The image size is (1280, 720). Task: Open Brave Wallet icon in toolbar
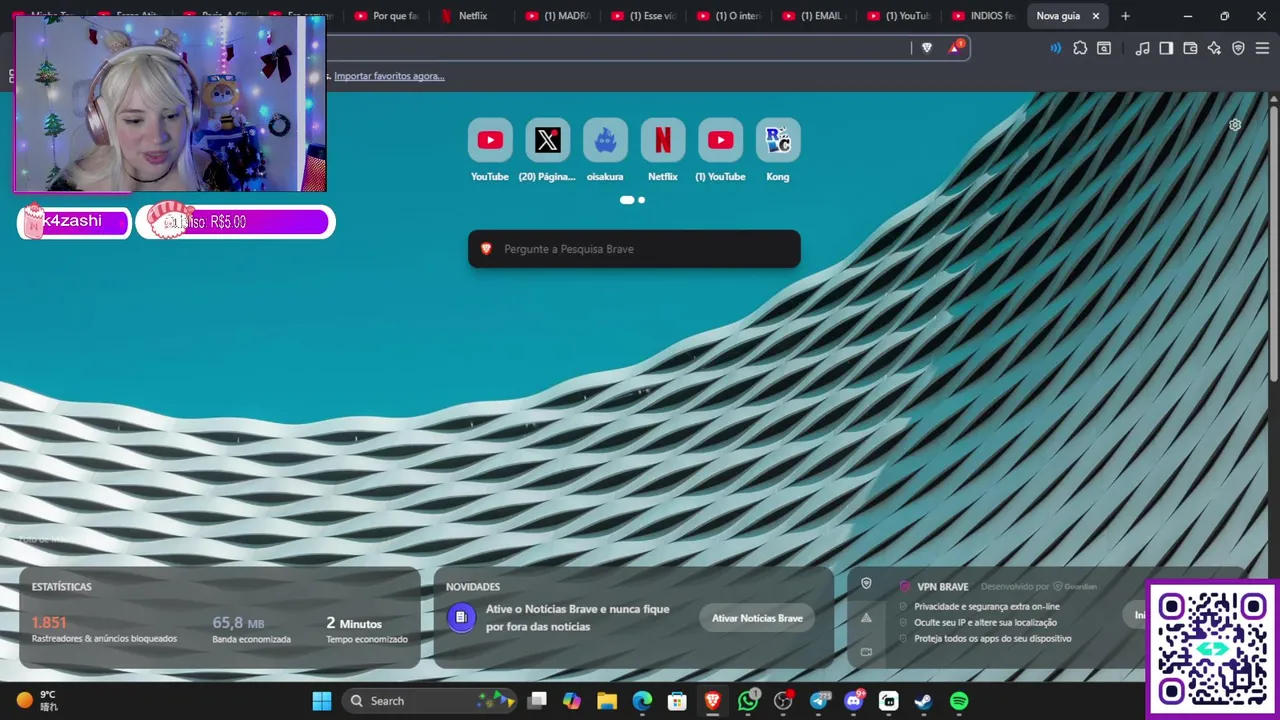(1190, 48)
